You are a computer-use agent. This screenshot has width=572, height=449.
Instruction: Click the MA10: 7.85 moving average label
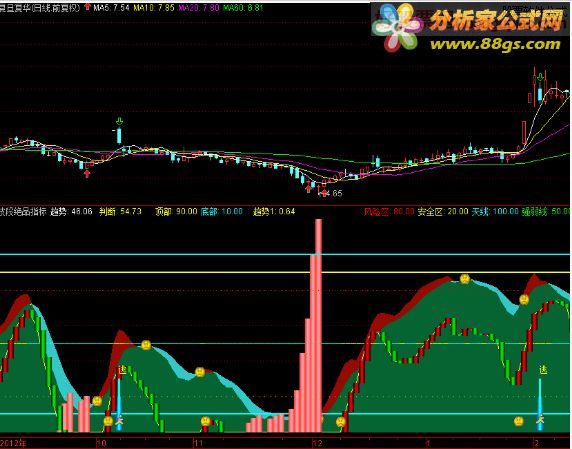pos(154,8)
